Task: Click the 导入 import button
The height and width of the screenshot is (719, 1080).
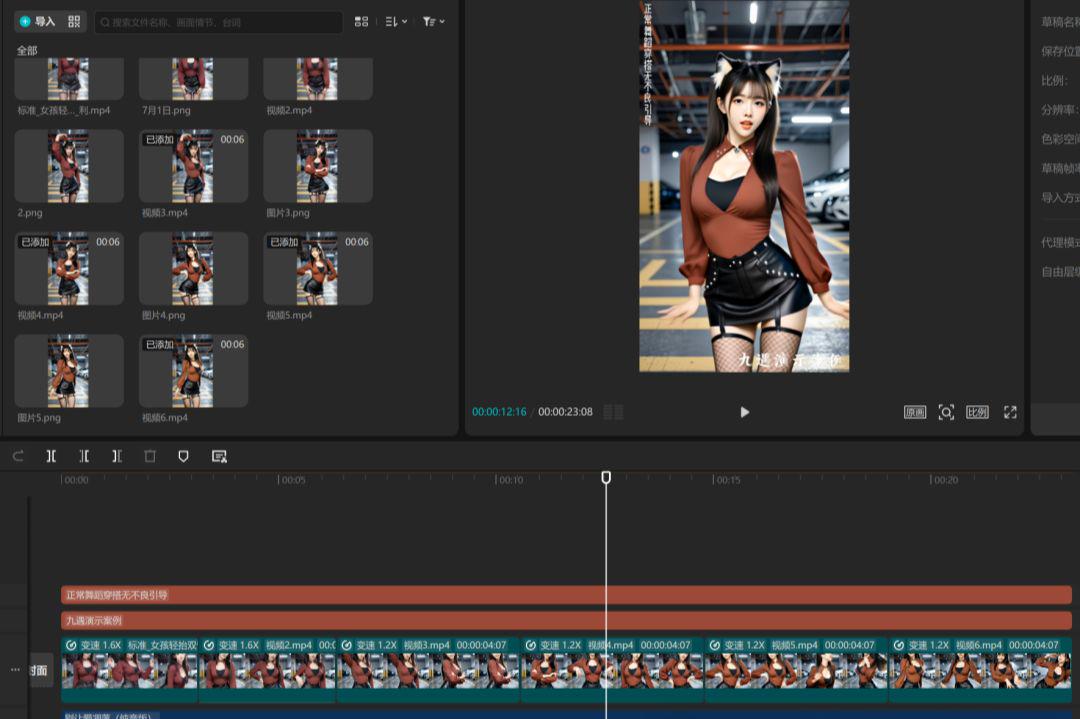Action: pyautogui.click(x=39, y=21)
